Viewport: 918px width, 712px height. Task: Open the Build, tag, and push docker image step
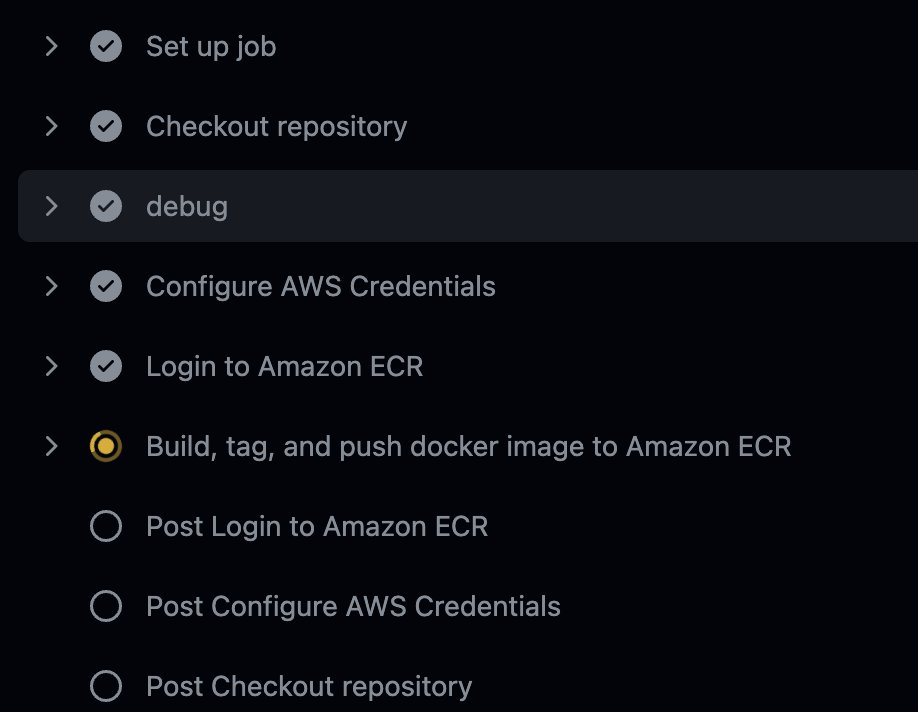pos(468,447)
